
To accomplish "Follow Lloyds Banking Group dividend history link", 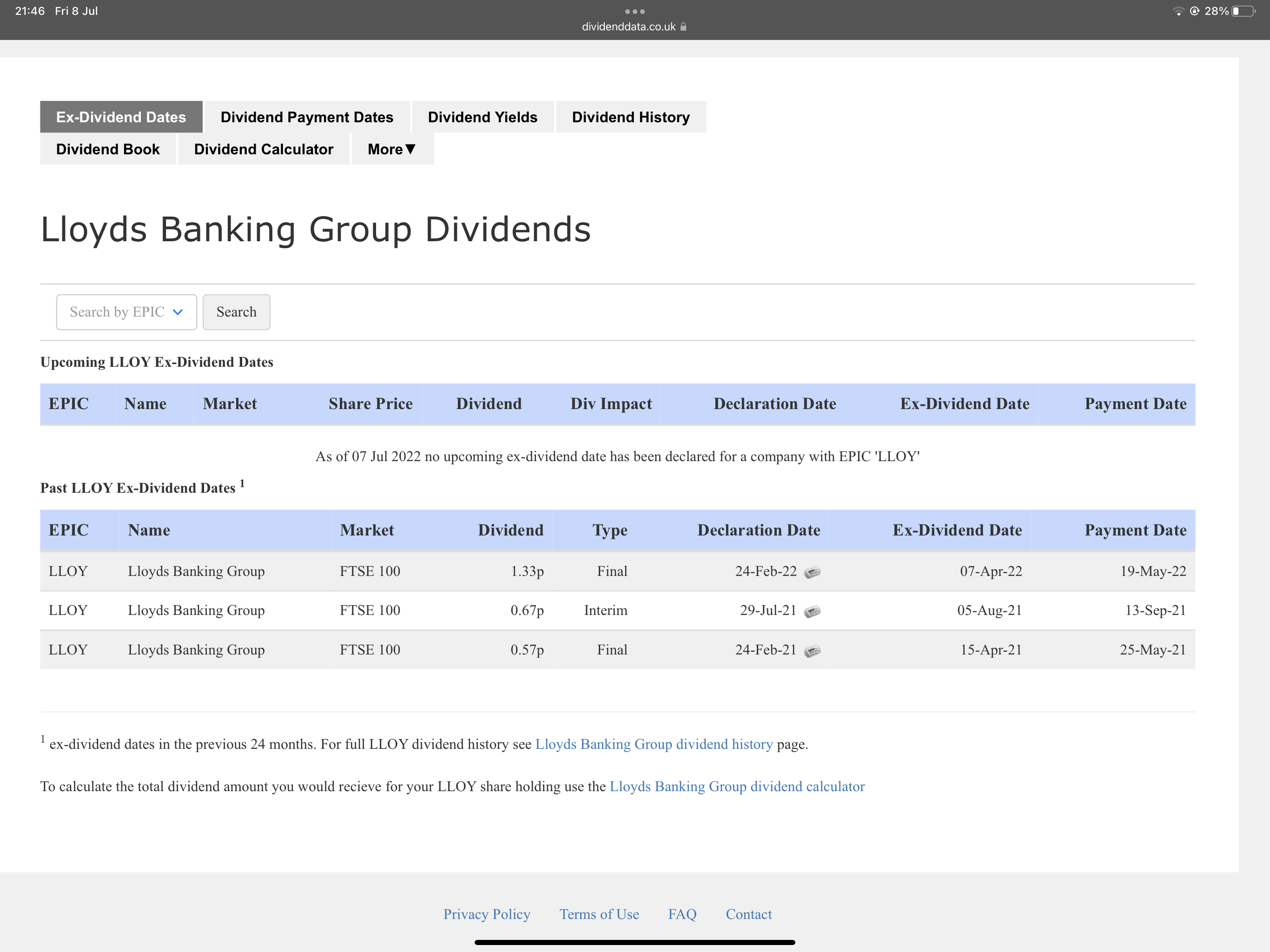I will pos(654,744).
